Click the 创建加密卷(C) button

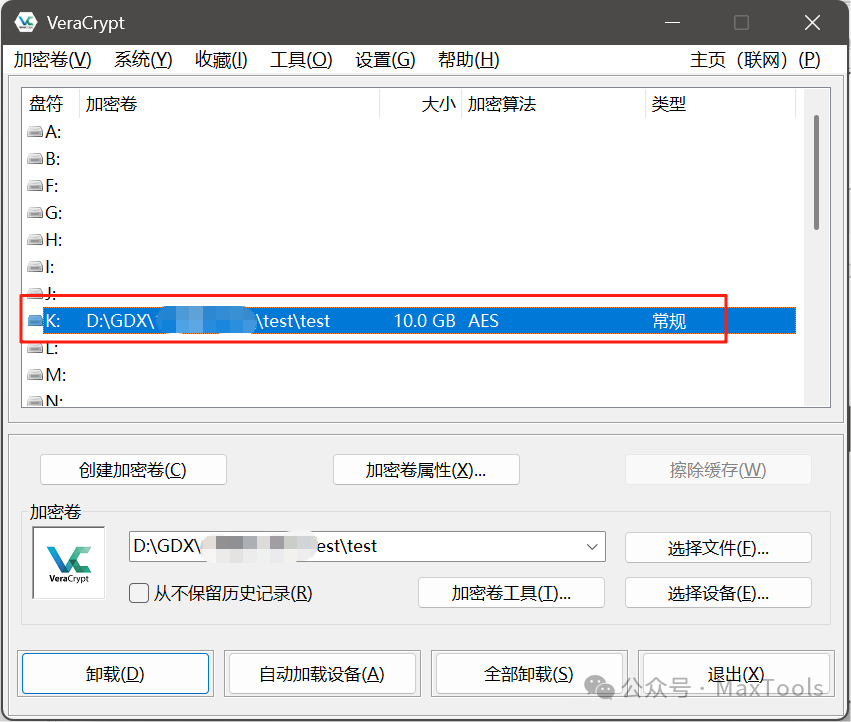(133, 470)
